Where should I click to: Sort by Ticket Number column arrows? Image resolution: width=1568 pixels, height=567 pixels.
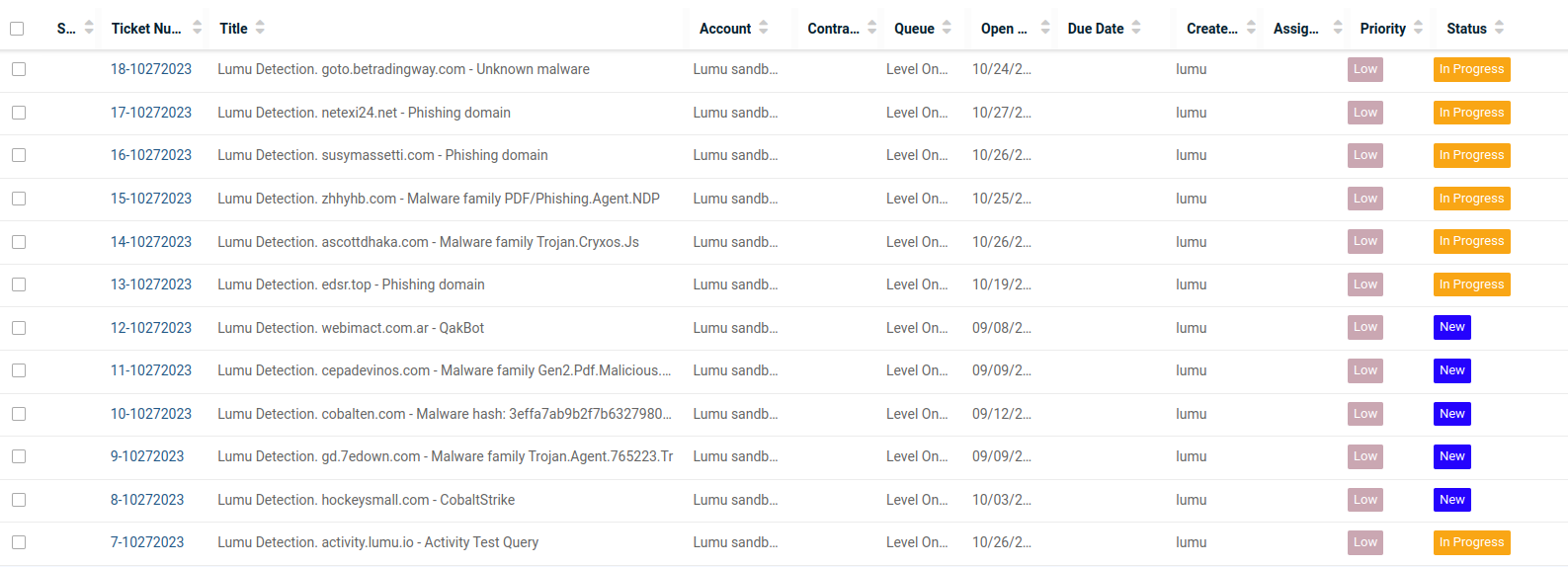(x=197, y=29)
